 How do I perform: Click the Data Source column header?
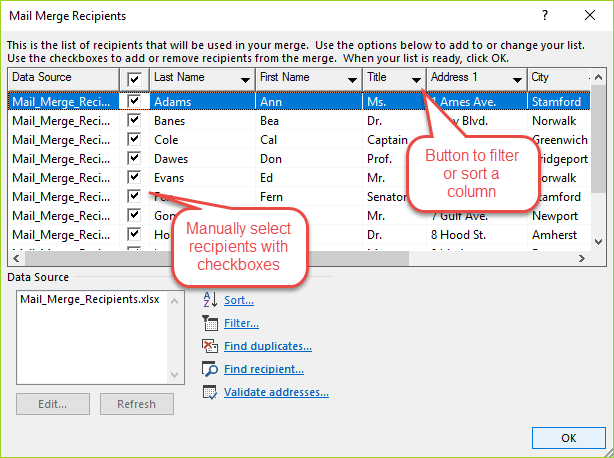click(x=62, y=78)
